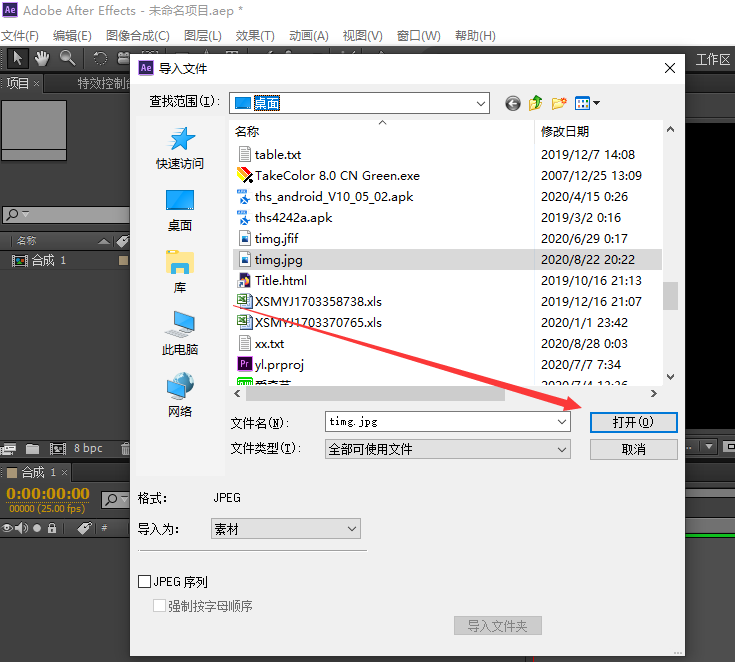
Task: Select the timg.jfif file
Action: tap(277, 238)
